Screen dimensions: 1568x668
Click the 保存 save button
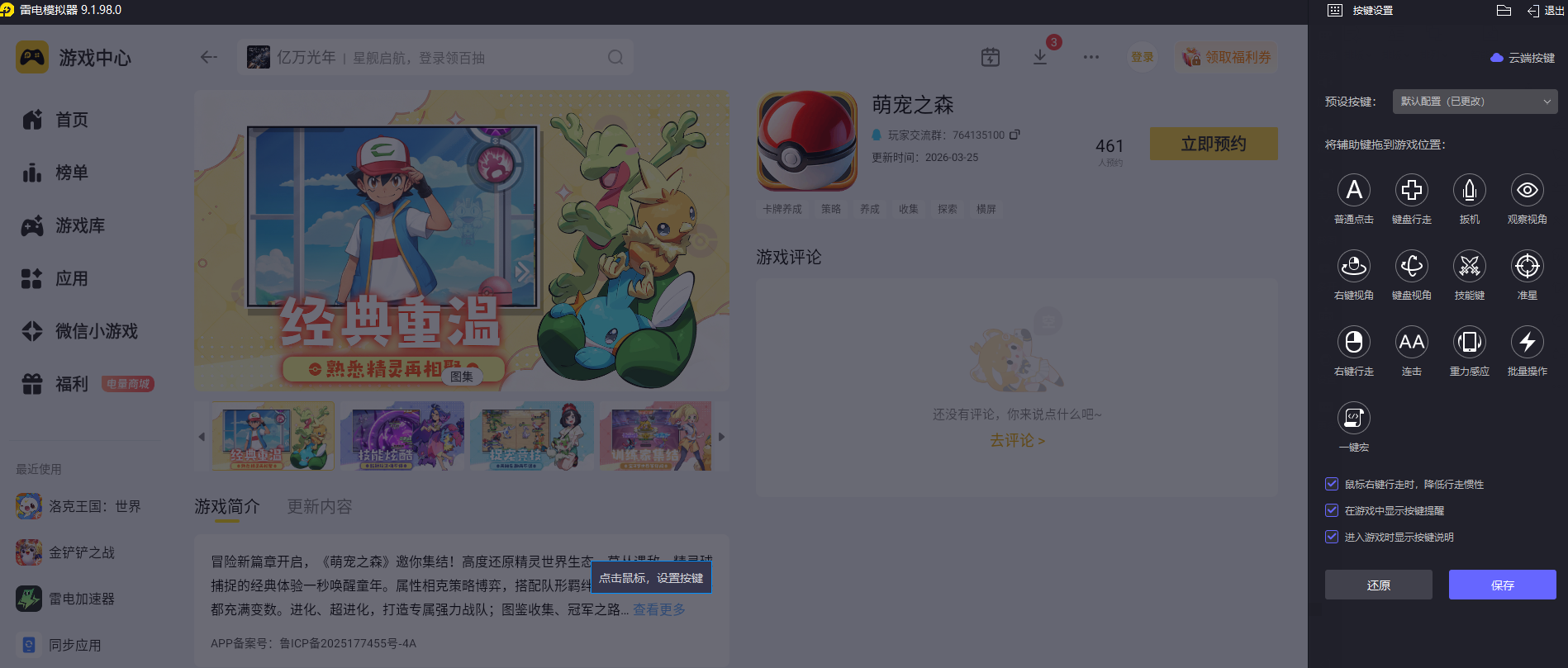pos(1502,585)
